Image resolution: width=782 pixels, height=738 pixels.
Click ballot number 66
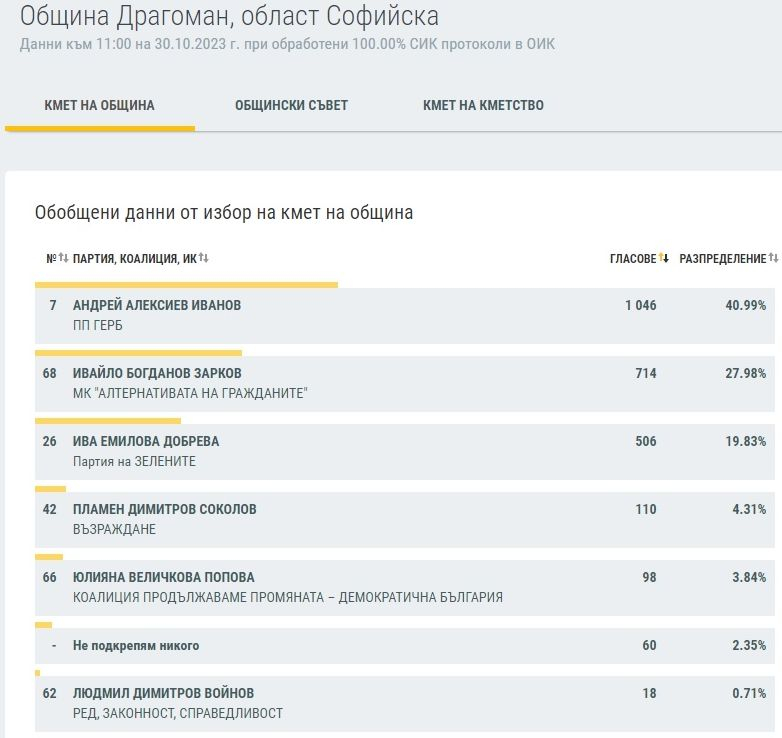49,577
